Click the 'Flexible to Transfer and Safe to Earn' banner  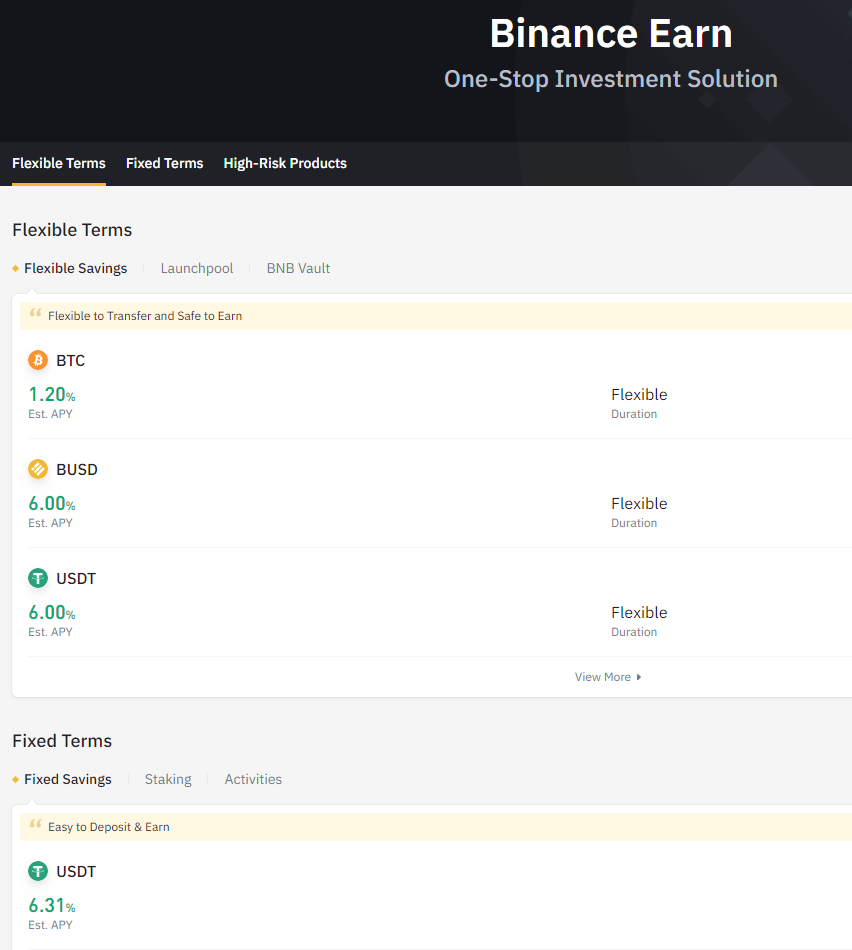436,316
